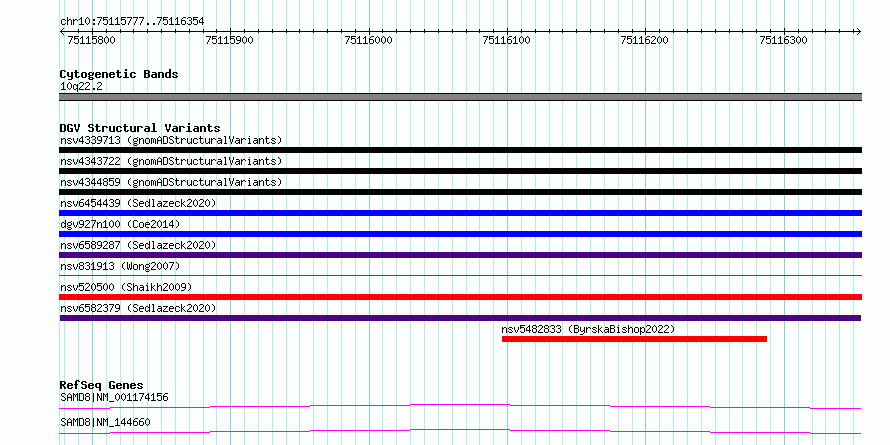Open variant label nsv6582379 (Sedlazeck2020)

point(138,308)
